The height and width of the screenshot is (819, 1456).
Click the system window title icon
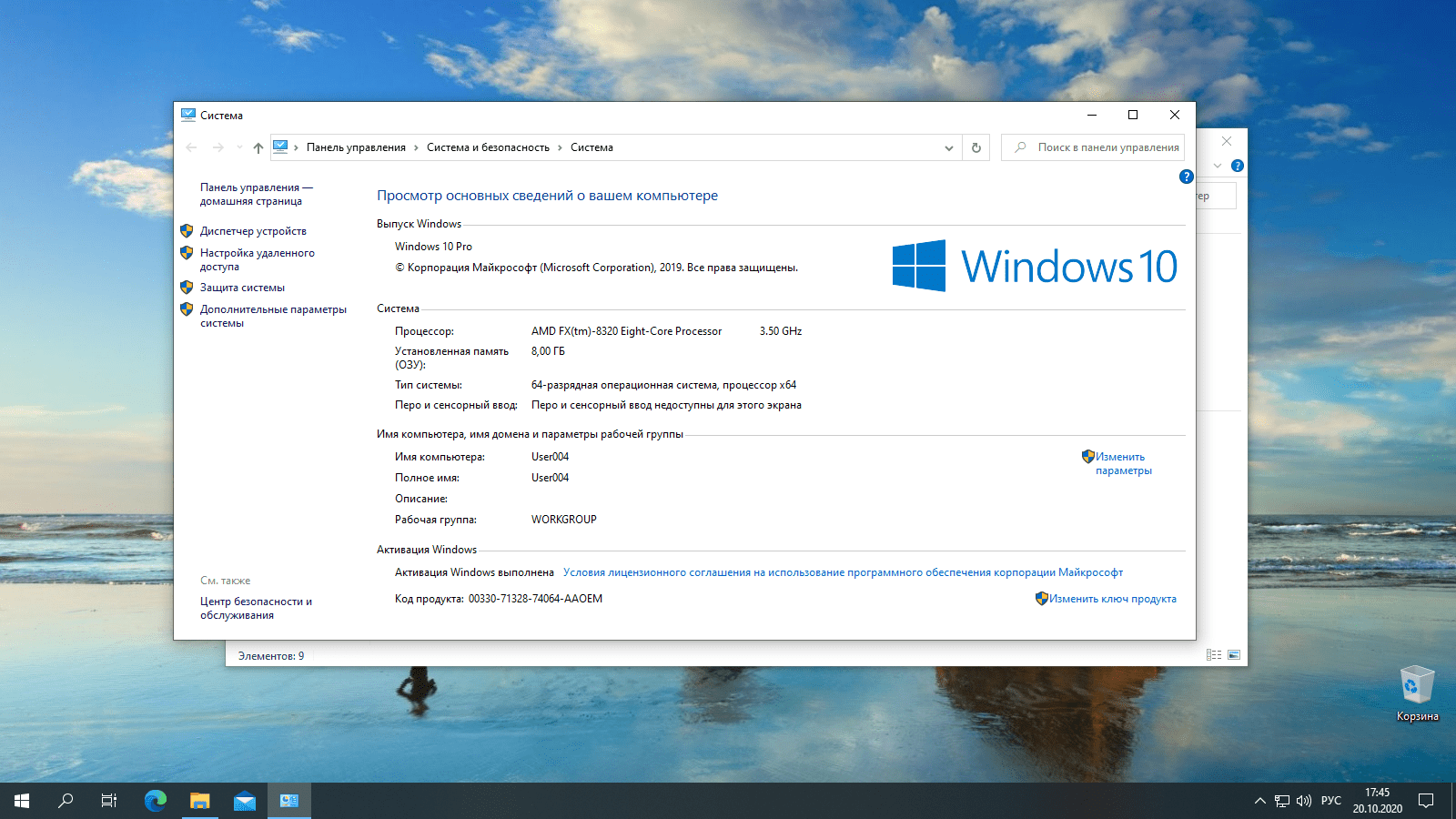pyautogui.click(x=188, y=115)
